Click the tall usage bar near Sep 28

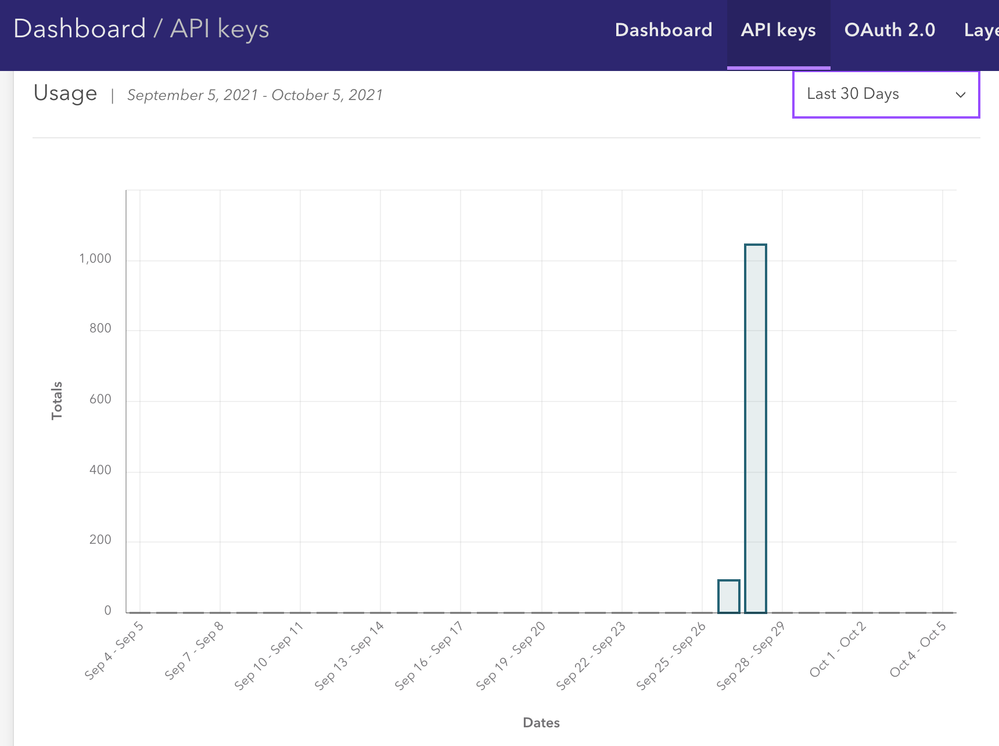(x=756, y=428)
